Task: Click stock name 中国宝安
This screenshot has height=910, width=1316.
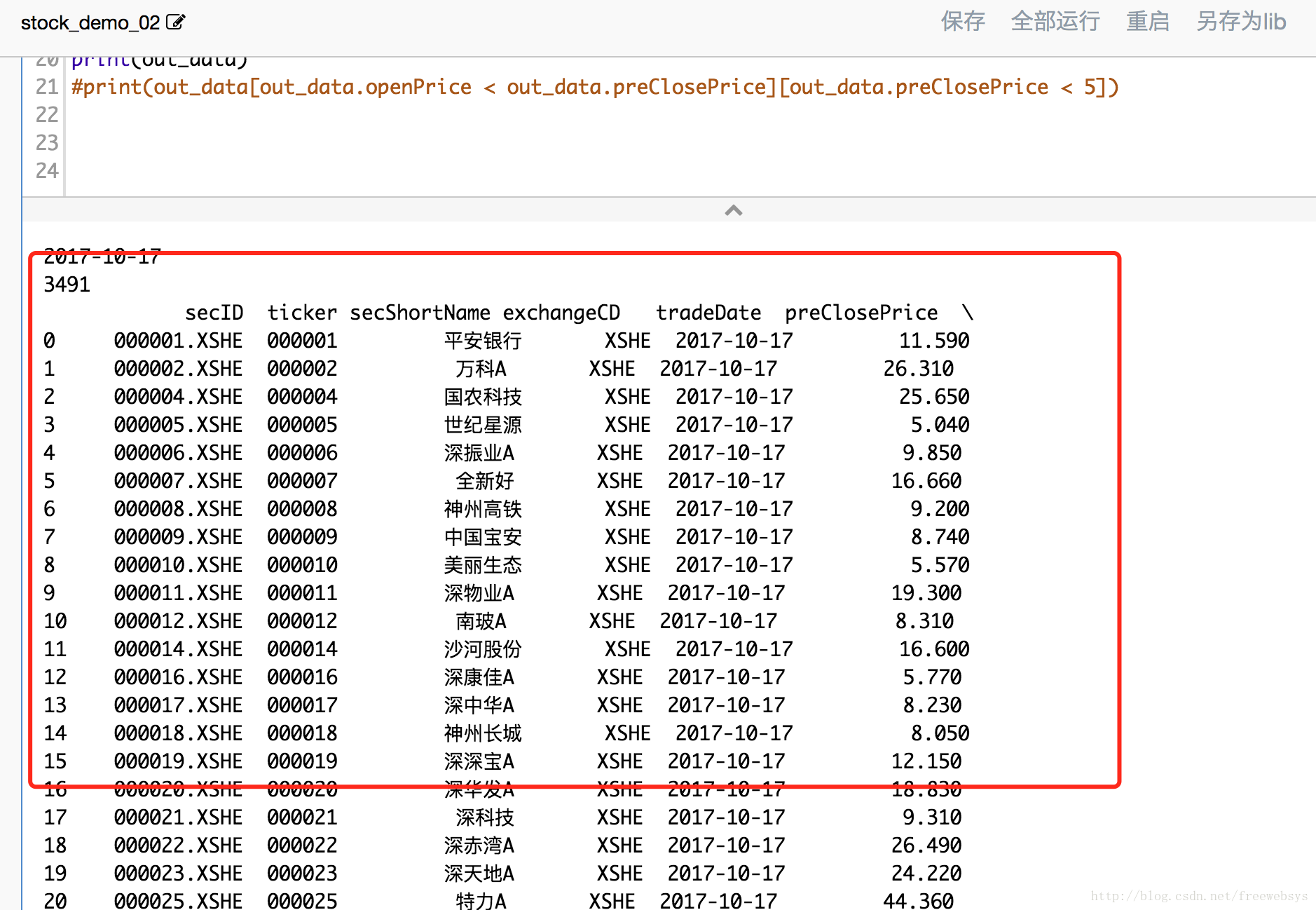Action: 483,537
